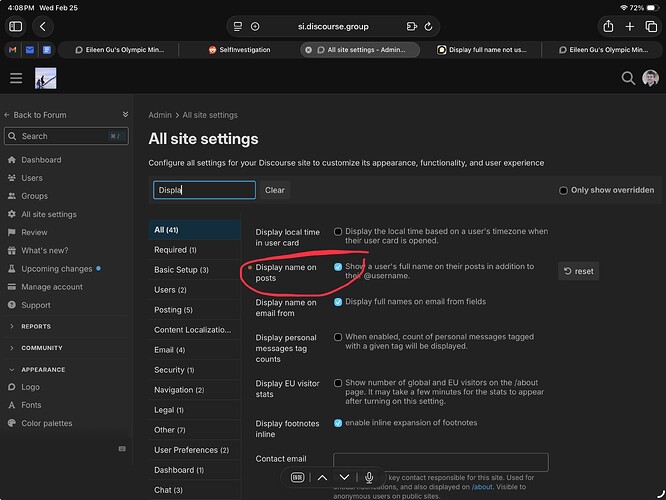The image size is (666, 500).
Task: Open the user avatar menu
Action: (650, 78)
